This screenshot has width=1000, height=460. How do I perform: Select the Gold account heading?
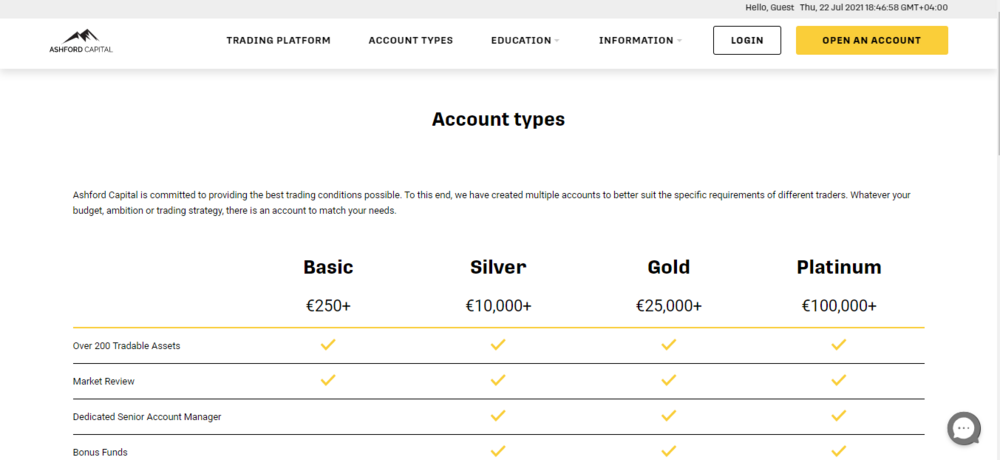pyautogui.click(x=669, y=267)
